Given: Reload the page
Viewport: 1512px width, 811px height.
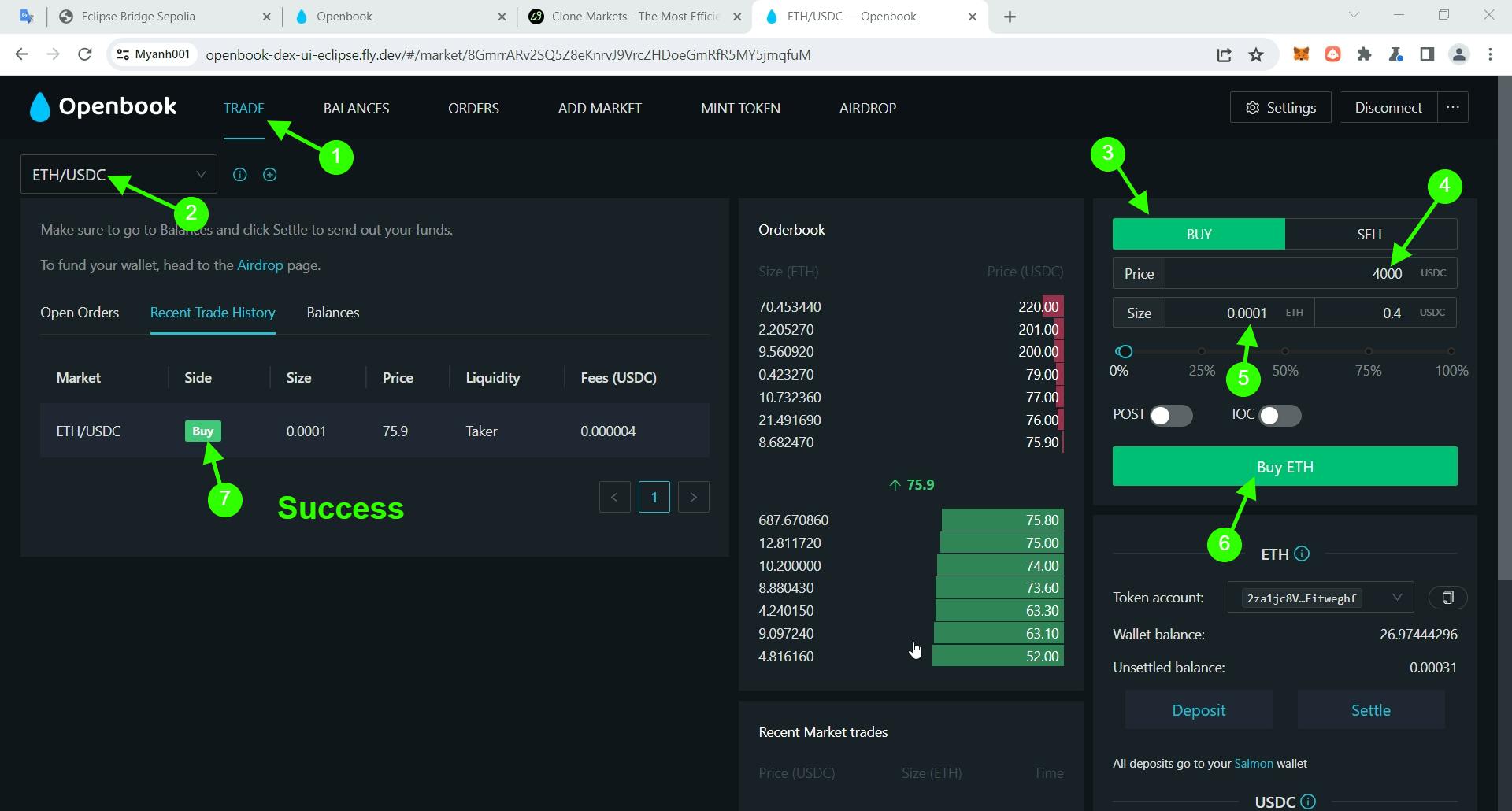Looking at the screenshot, I should [84, 54].
